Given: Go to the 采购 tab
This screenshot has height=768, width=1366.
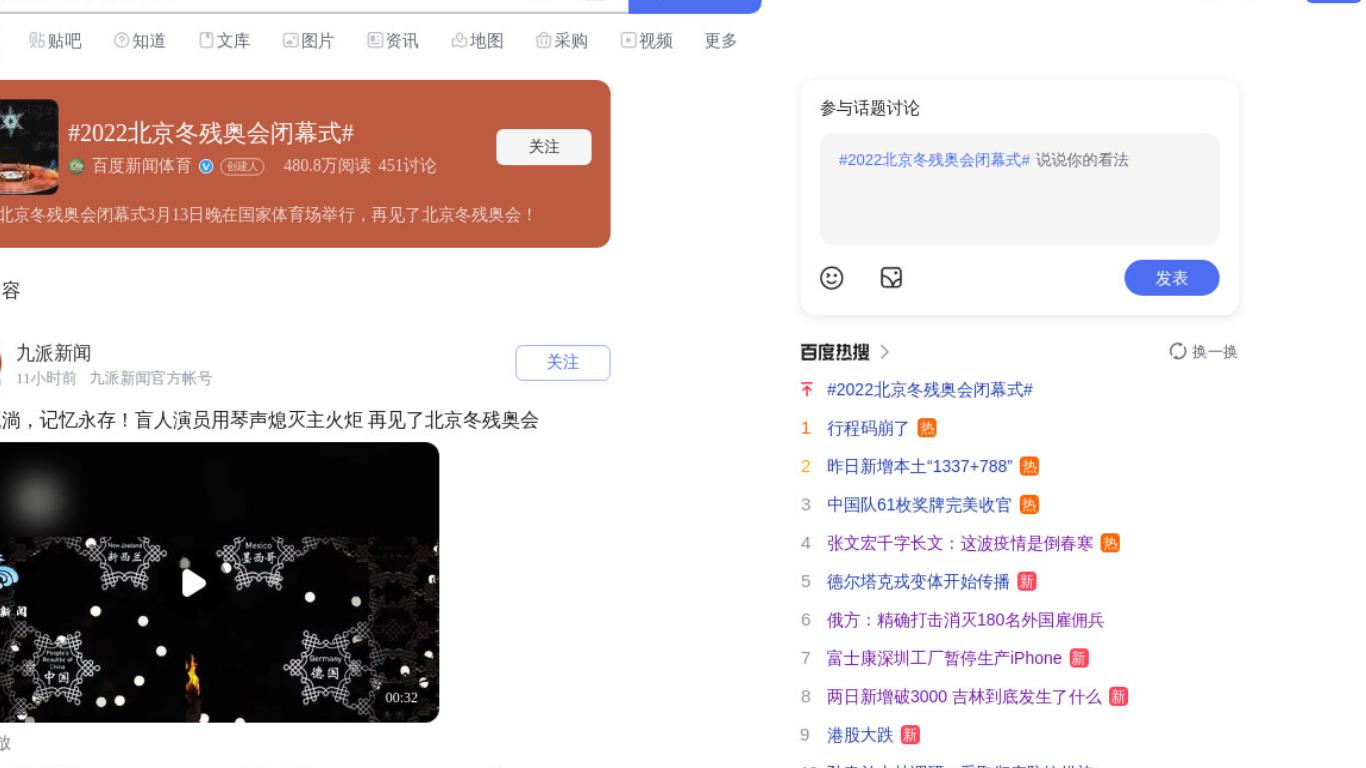Looking at the screenshot, I should tap(562, 41).
